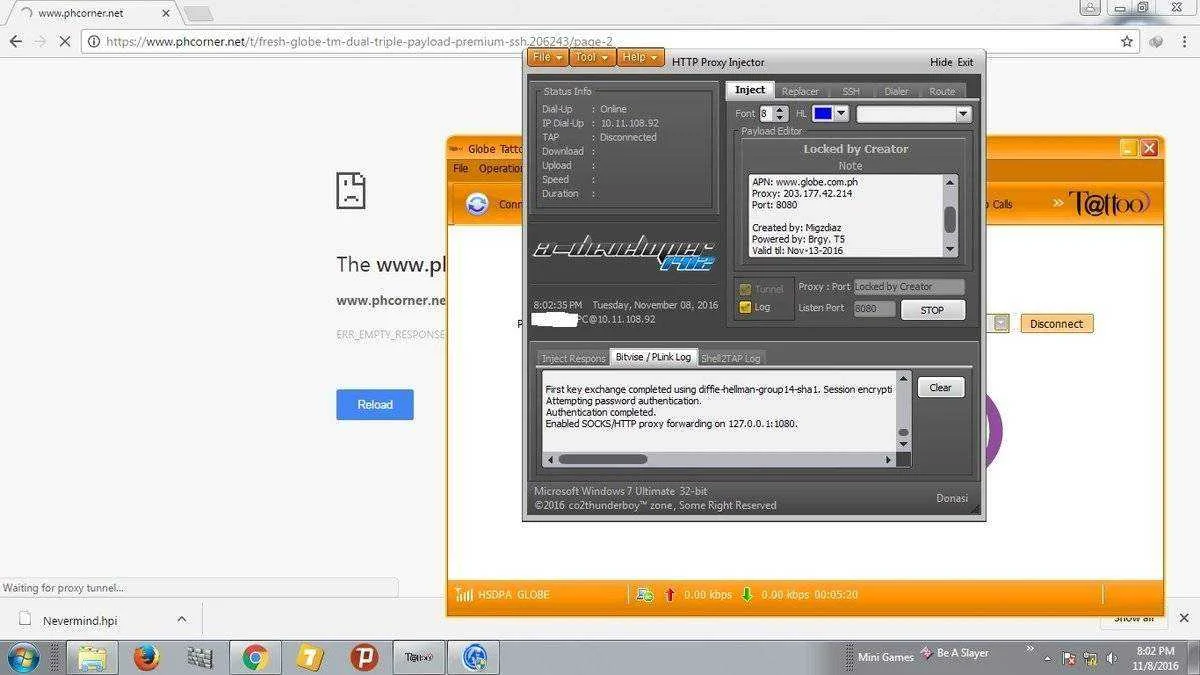Click the blue Reload button

[x=375, y=404]
